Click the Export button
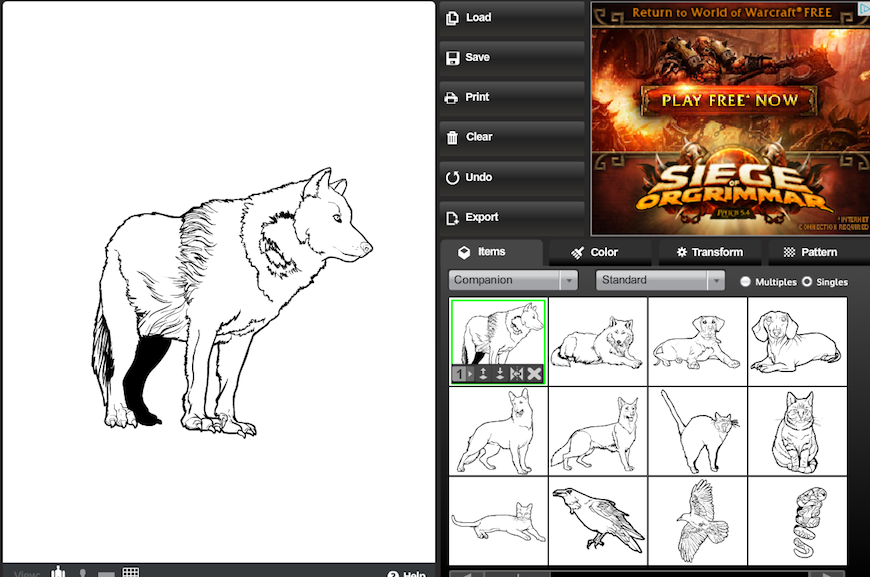Screen dimensions: 870x577 tap(511, 217)
